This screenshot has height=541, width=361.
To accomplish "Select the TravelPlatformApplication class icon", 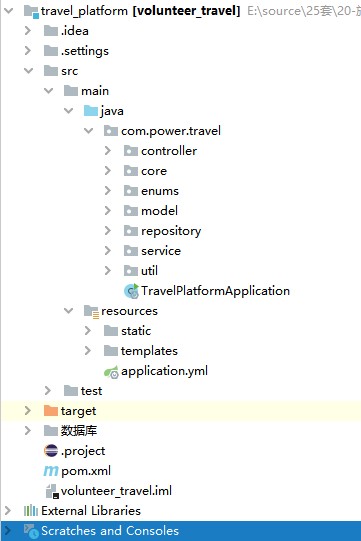I will click(x=131, y=291).
